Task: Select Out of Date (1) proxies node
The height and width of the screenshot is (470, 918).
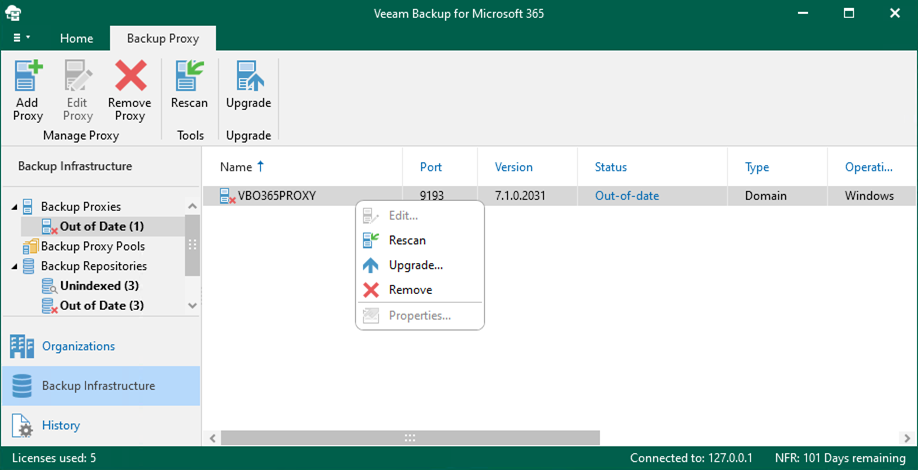Action: (102, 227)
